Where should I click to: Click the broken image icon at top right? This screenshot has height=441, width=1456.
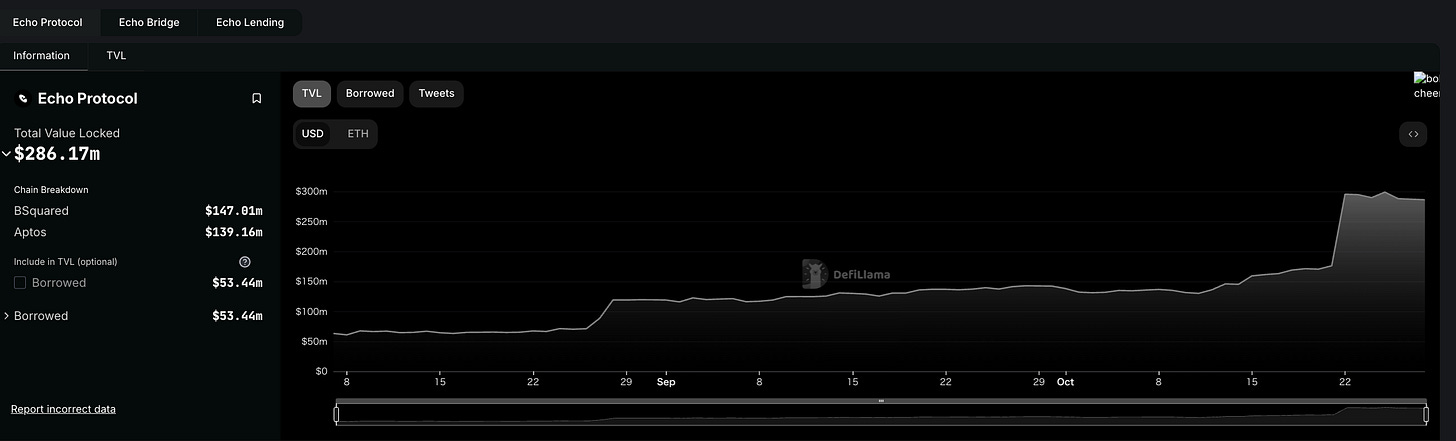(1426, 85)
